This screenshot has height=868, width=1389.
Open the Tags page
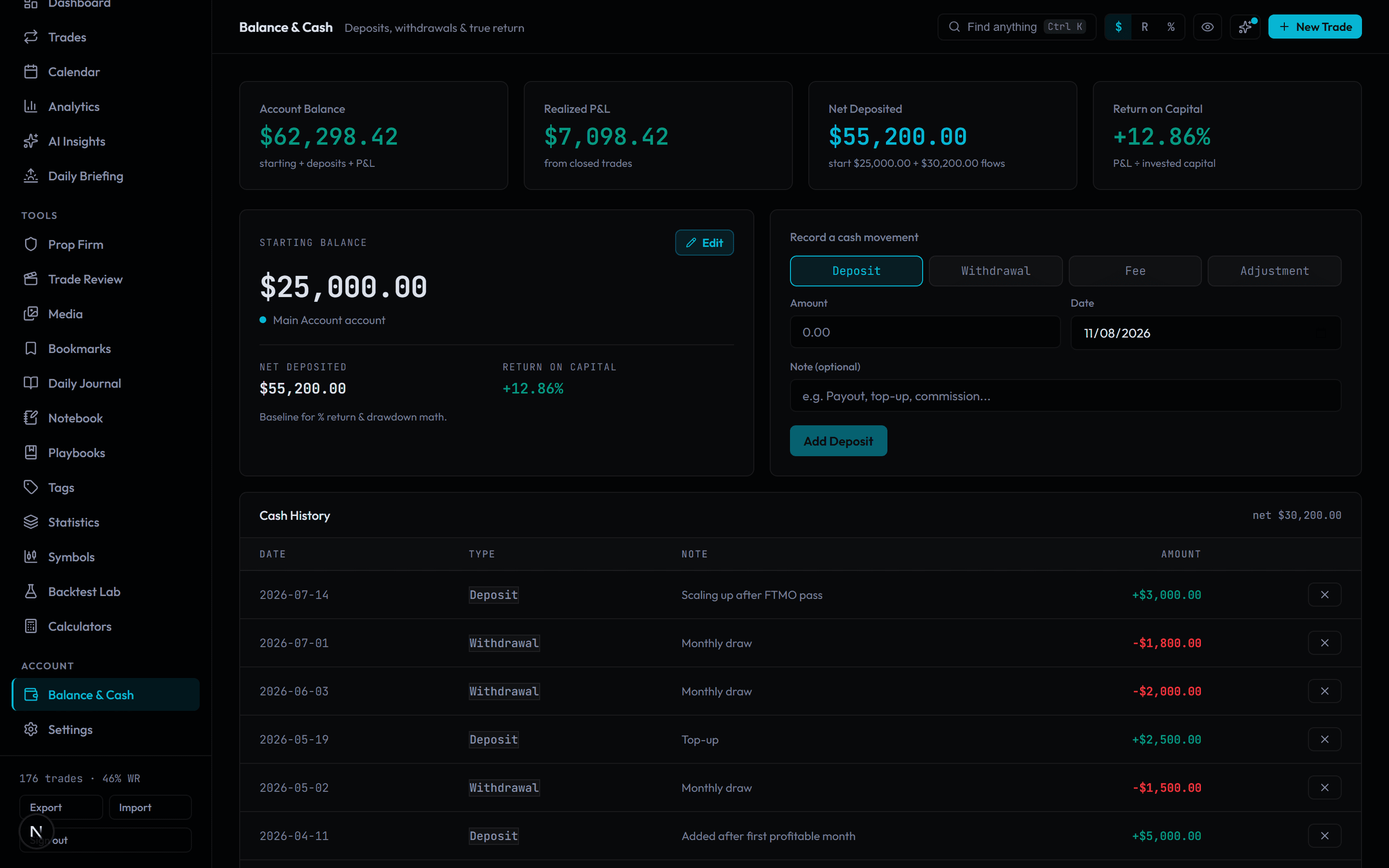106,488
